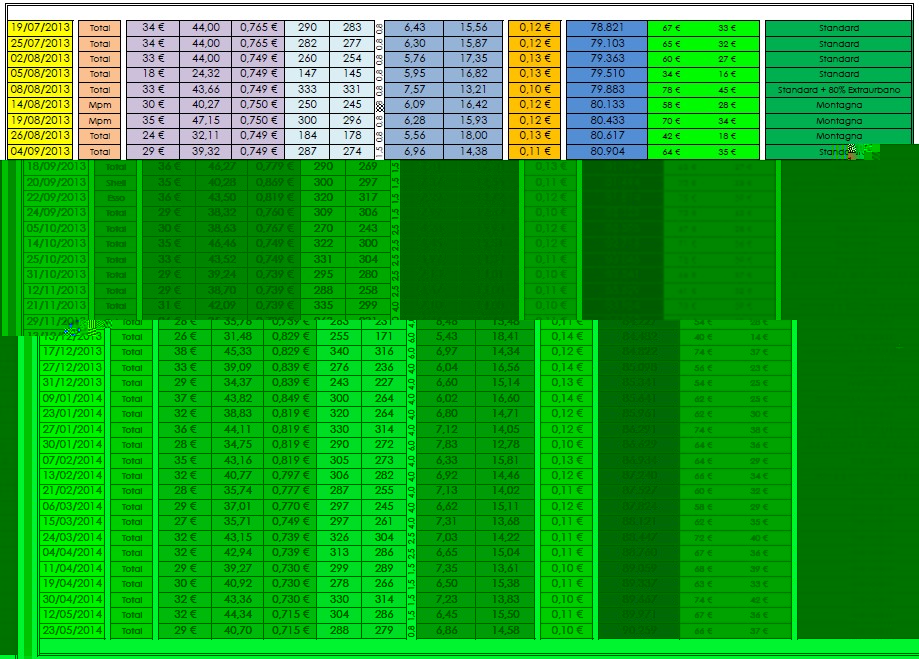This screenshot has width=919, height=659.
Task: Select the 02/08/2013 date cell
Action: coord(40,59)
